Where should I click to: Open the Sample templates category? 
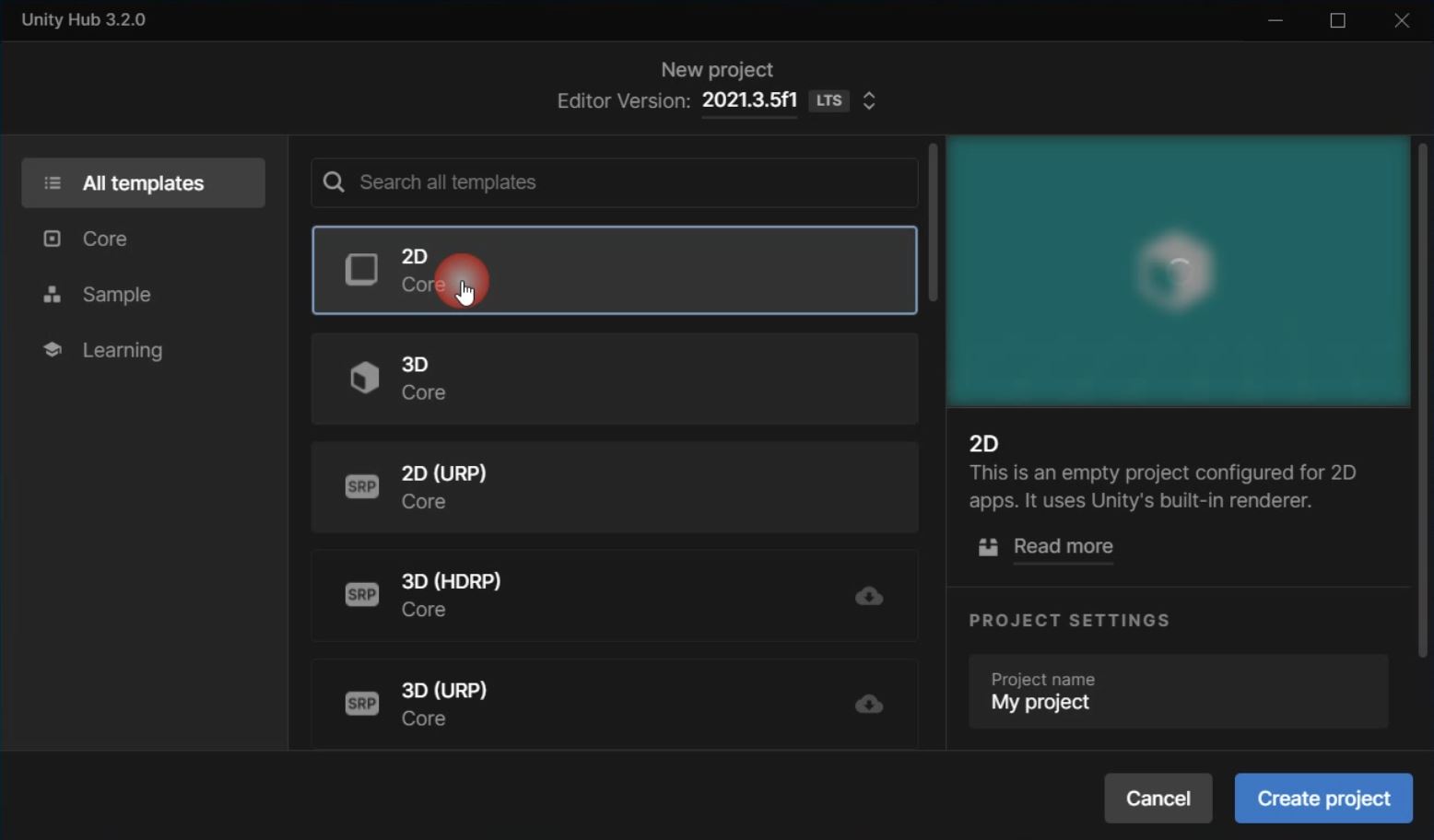click(x=116, y=295)
